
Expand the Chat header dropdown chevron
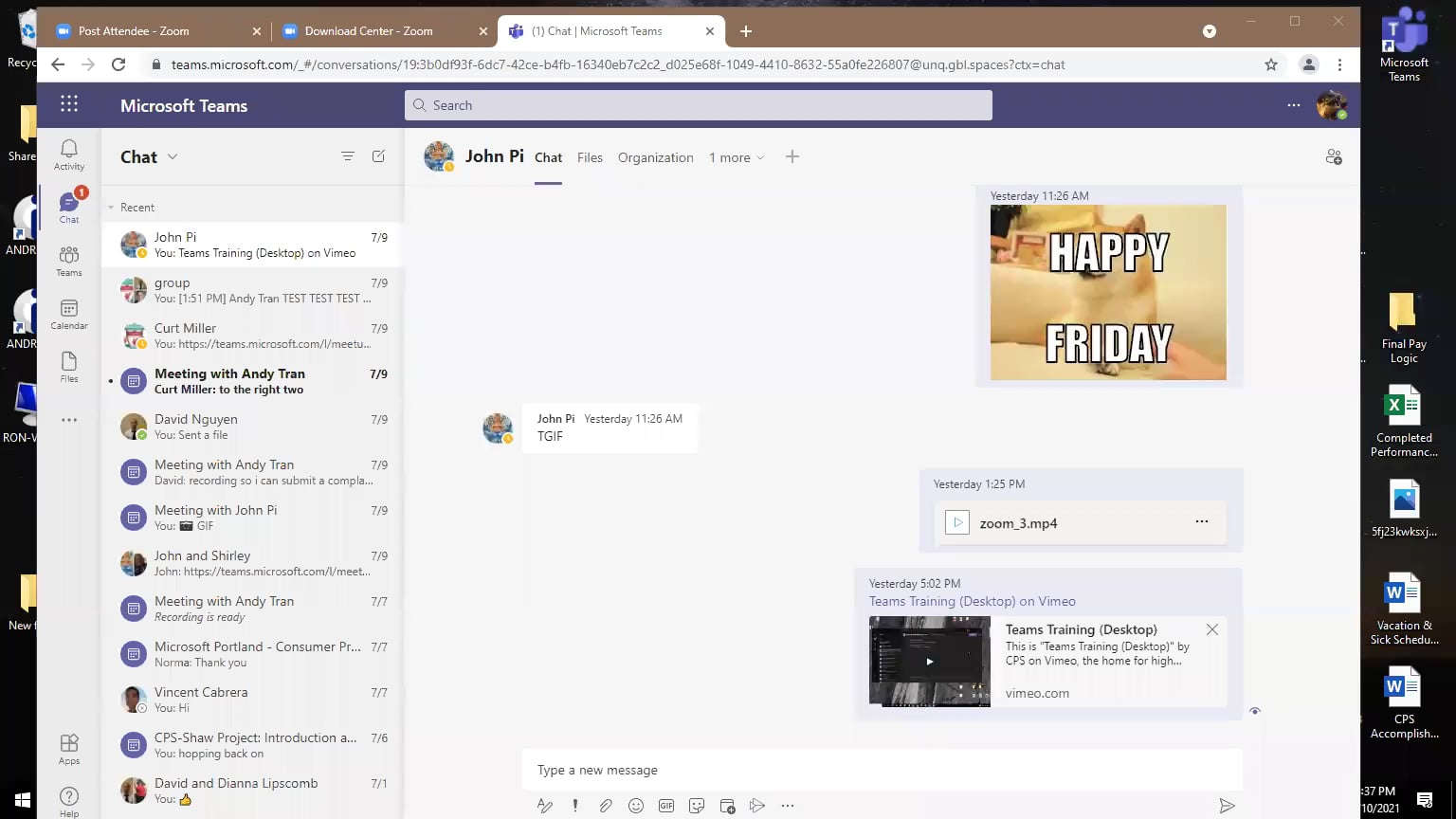(173, 157)
